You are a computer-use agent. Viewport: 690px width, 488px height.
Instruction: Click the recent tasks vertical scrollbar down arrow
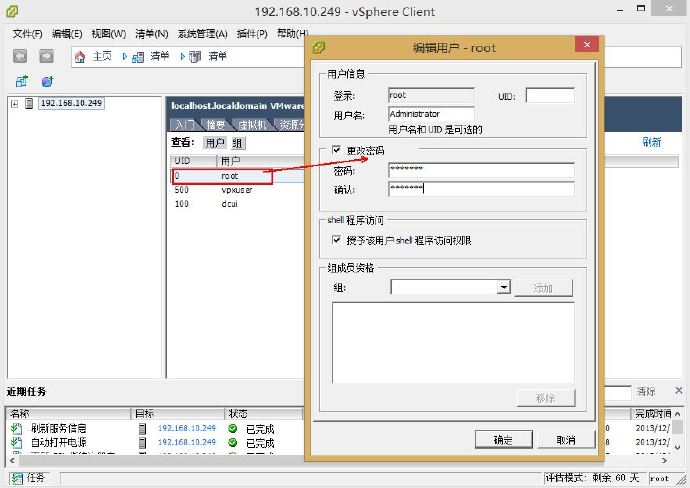pyautogui.click(x=678, y=447)
